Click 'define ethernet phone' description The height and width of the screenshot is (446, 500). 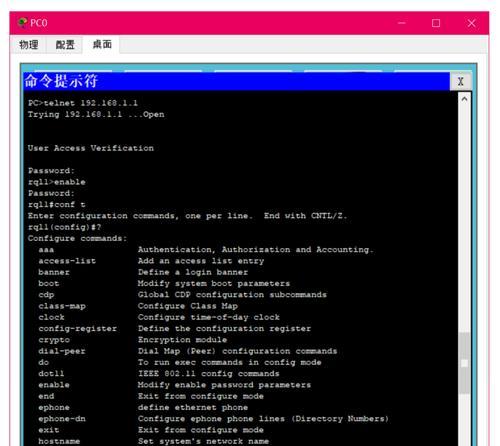pos(193,408)
